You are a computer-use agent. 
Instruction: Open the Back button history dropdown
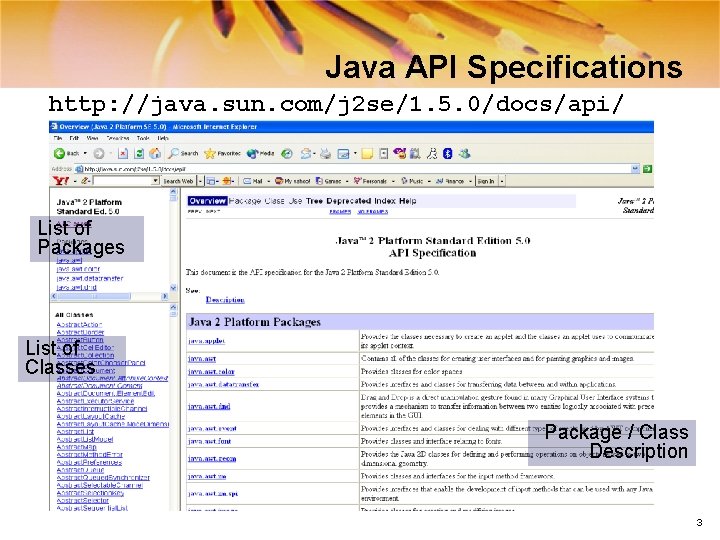click(x=85, y=153)
